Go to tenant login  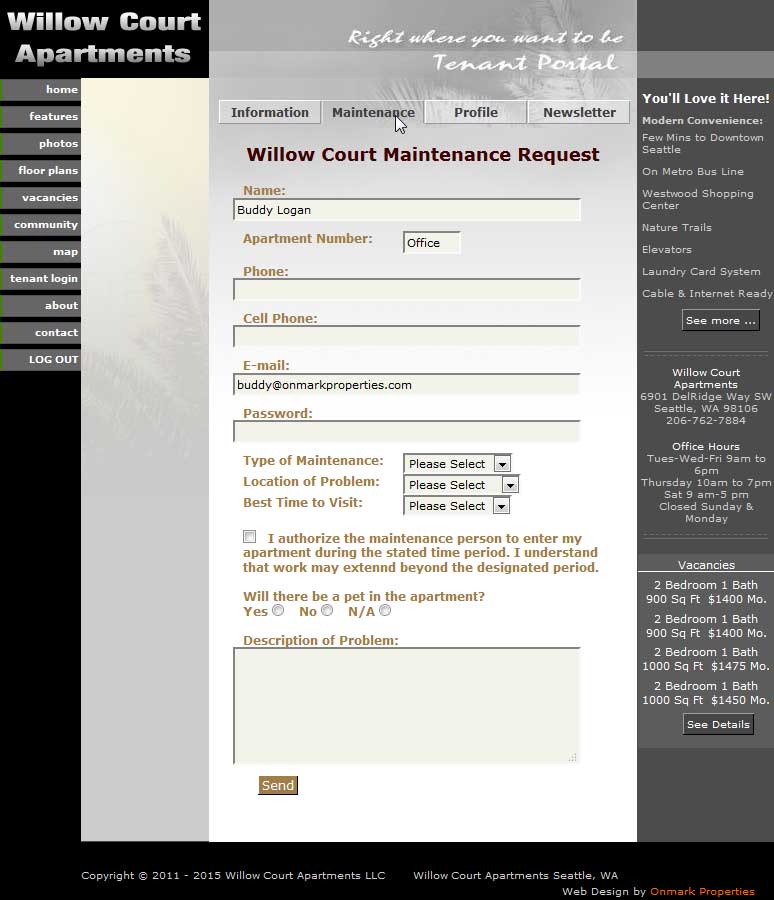(x=40, y=278)
